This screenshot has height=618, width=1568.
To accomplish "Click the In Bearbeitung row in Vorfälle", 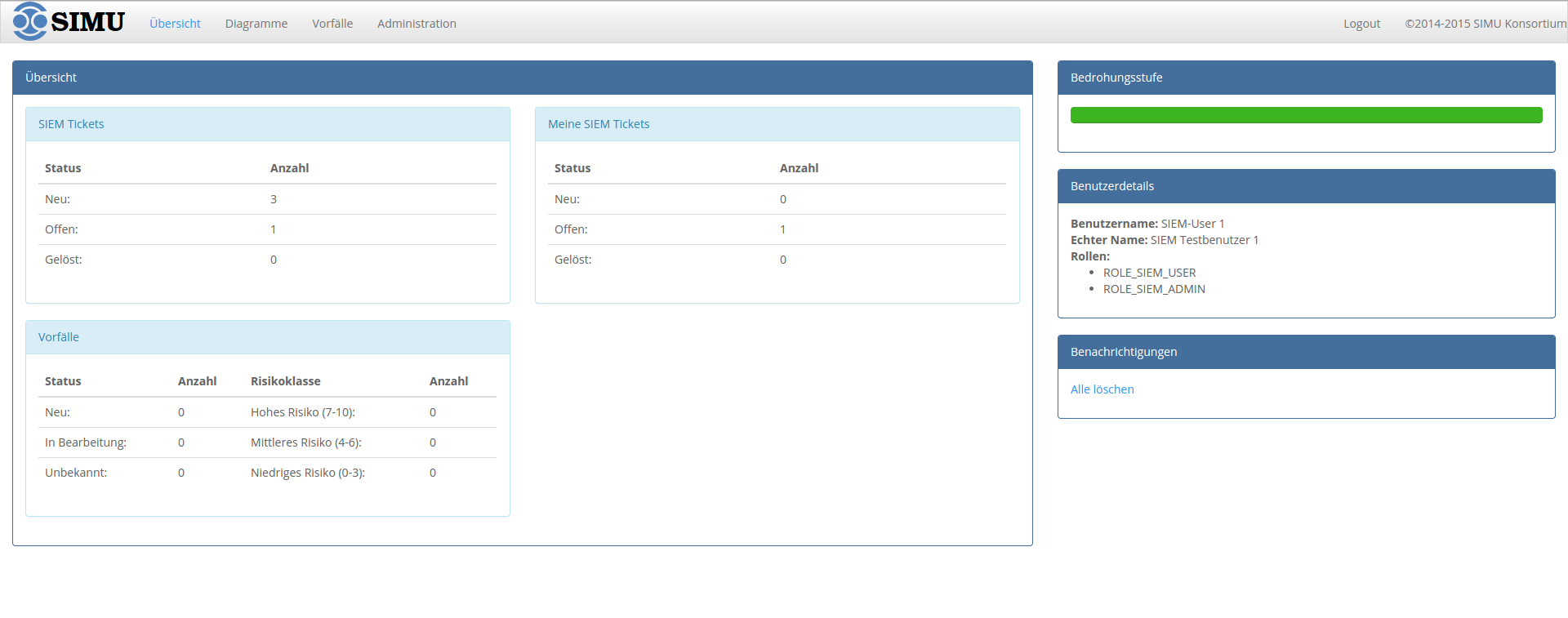I will (x=86, y=442).
